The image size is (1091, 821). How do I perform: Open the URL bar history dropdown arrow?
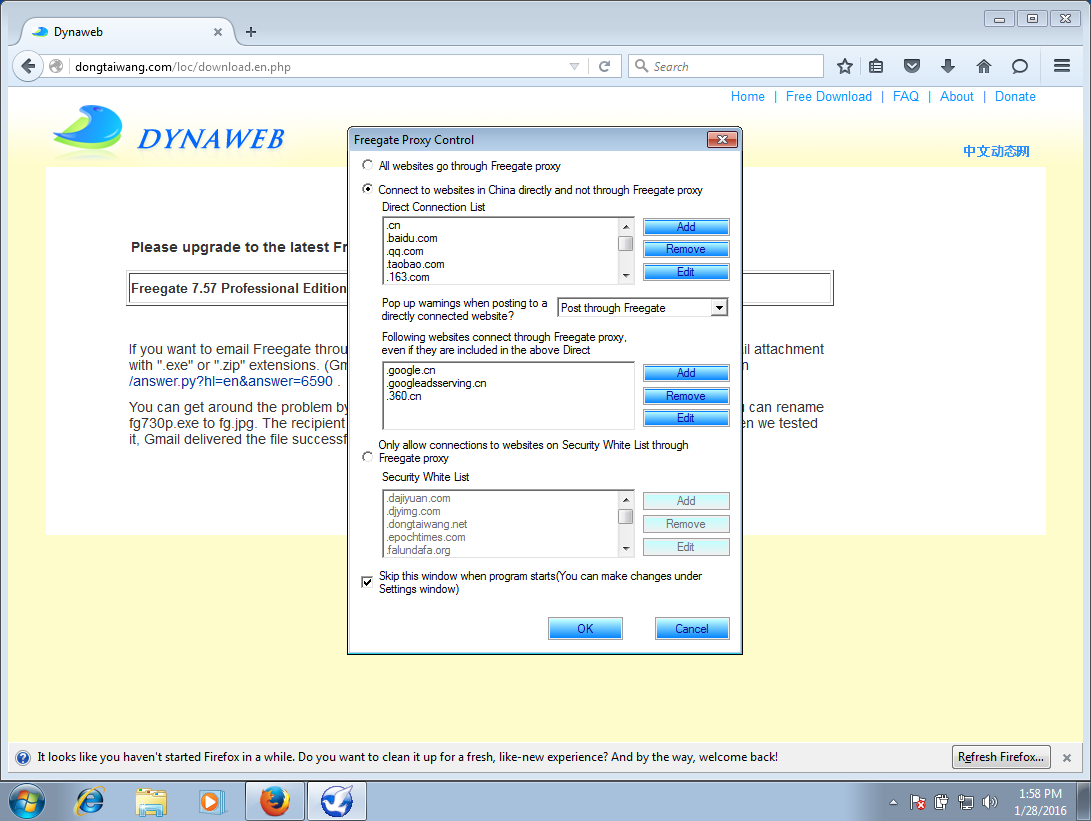coord(574,66)
